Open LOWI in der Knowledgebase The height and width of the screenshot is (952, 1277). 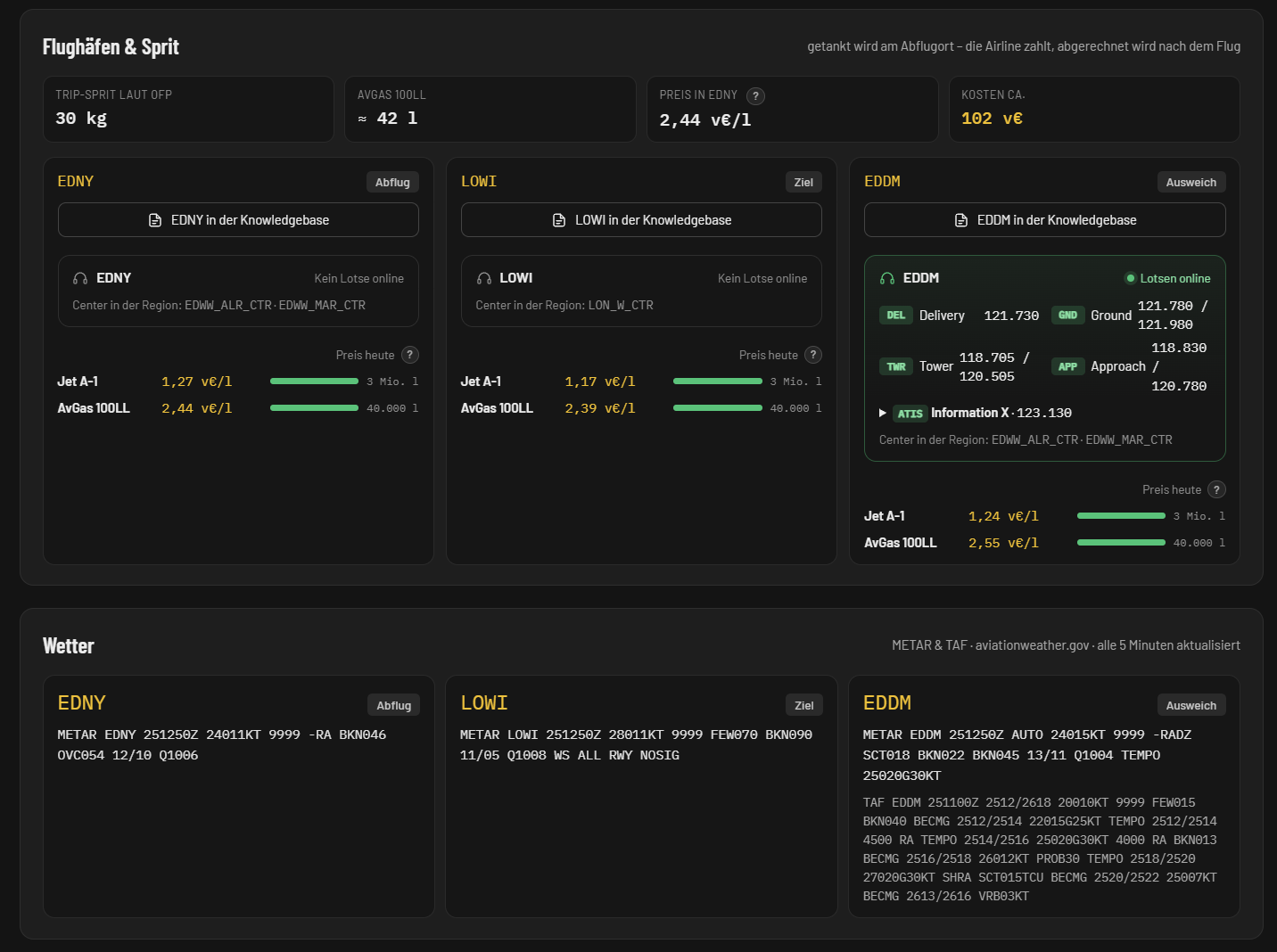tap(641, 220)
